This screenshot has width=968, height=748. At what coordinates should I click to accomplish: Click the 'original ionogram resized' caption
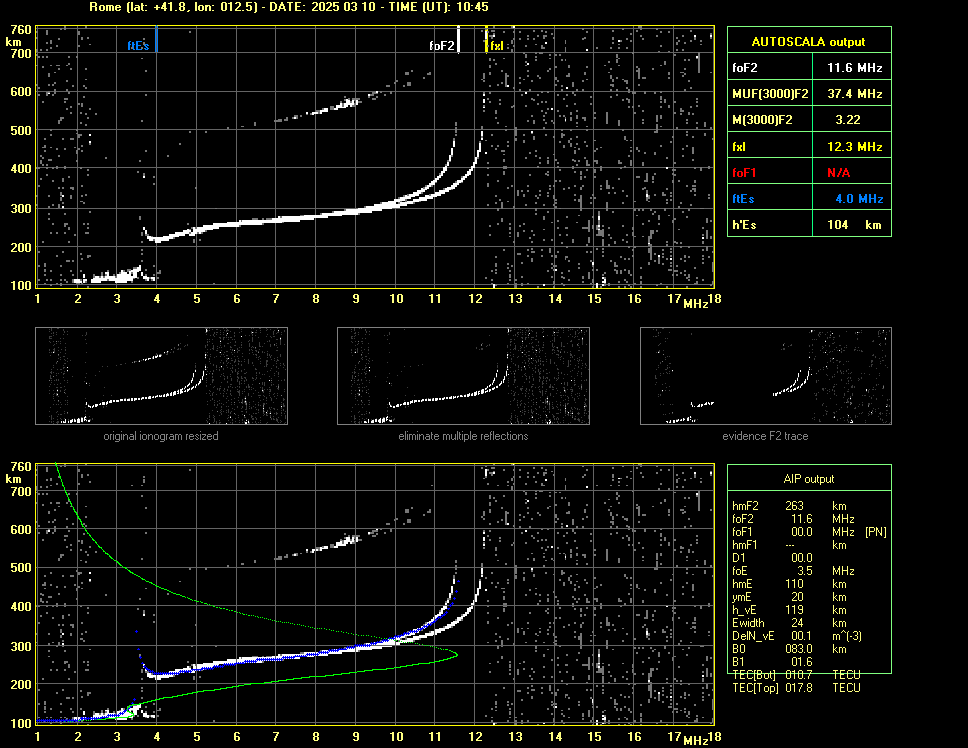161,436
